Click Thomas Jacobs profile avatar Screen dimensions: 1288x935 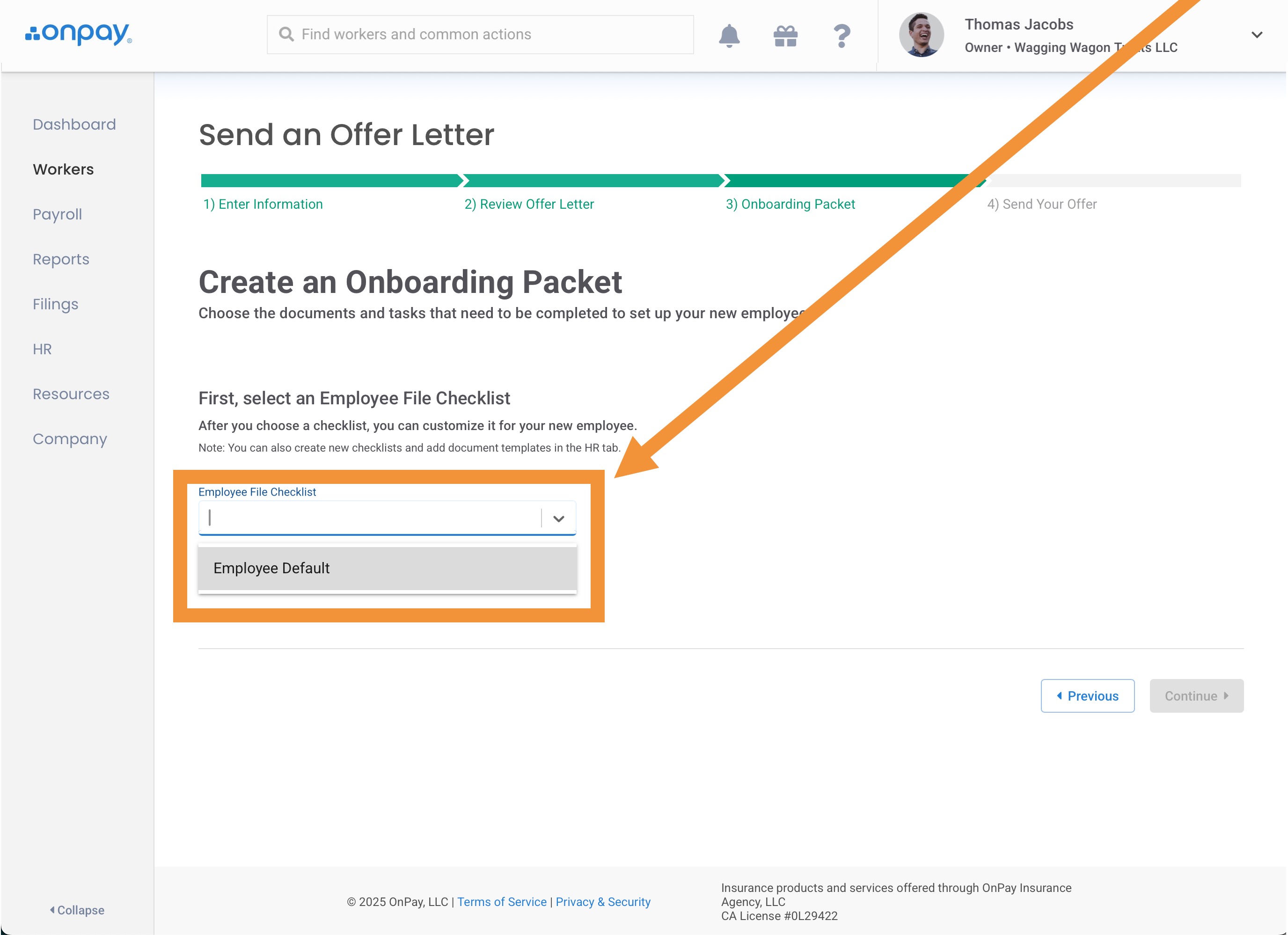point(921,35)
